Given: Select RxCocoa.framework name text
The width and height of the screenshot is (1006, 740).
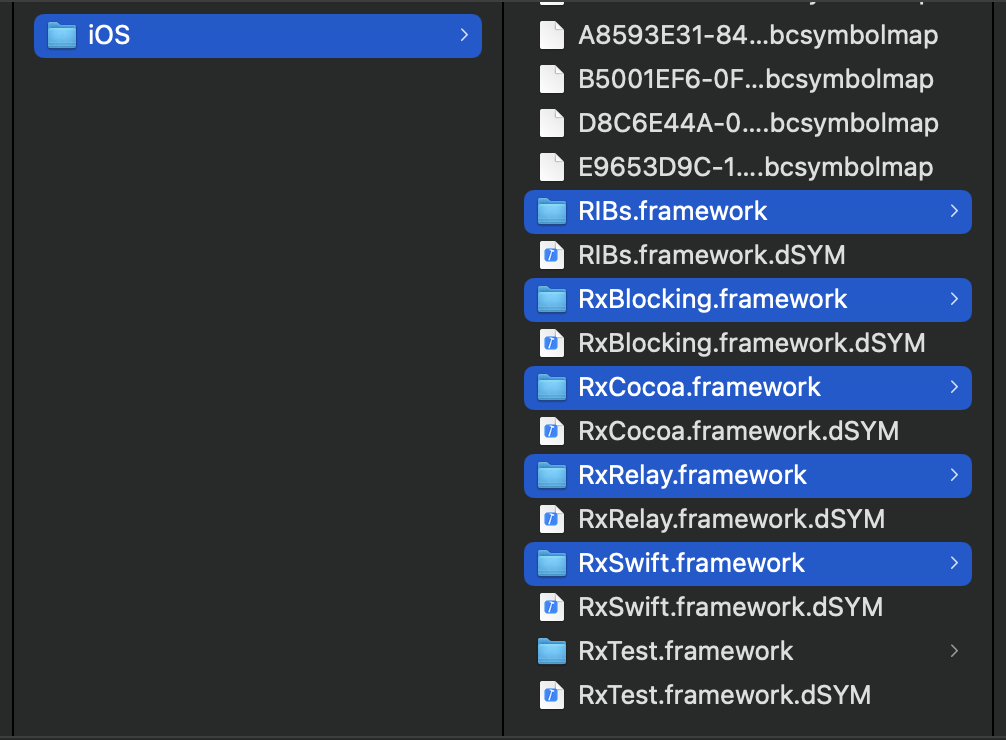Looking at the screenshot, I should [699, 387].
